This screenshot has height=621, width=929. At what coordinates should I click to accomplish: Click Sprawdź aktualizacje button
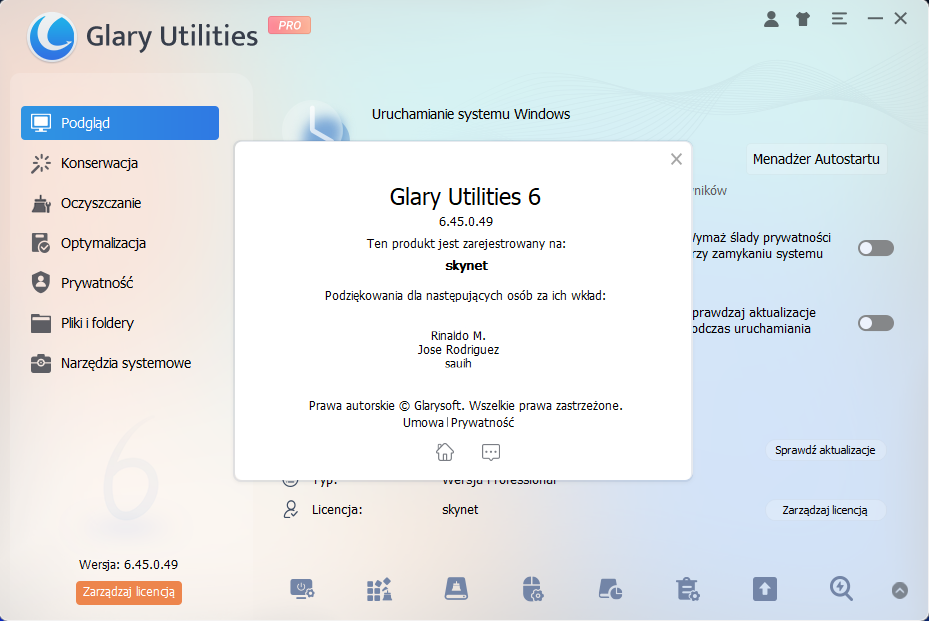(825, 450)
